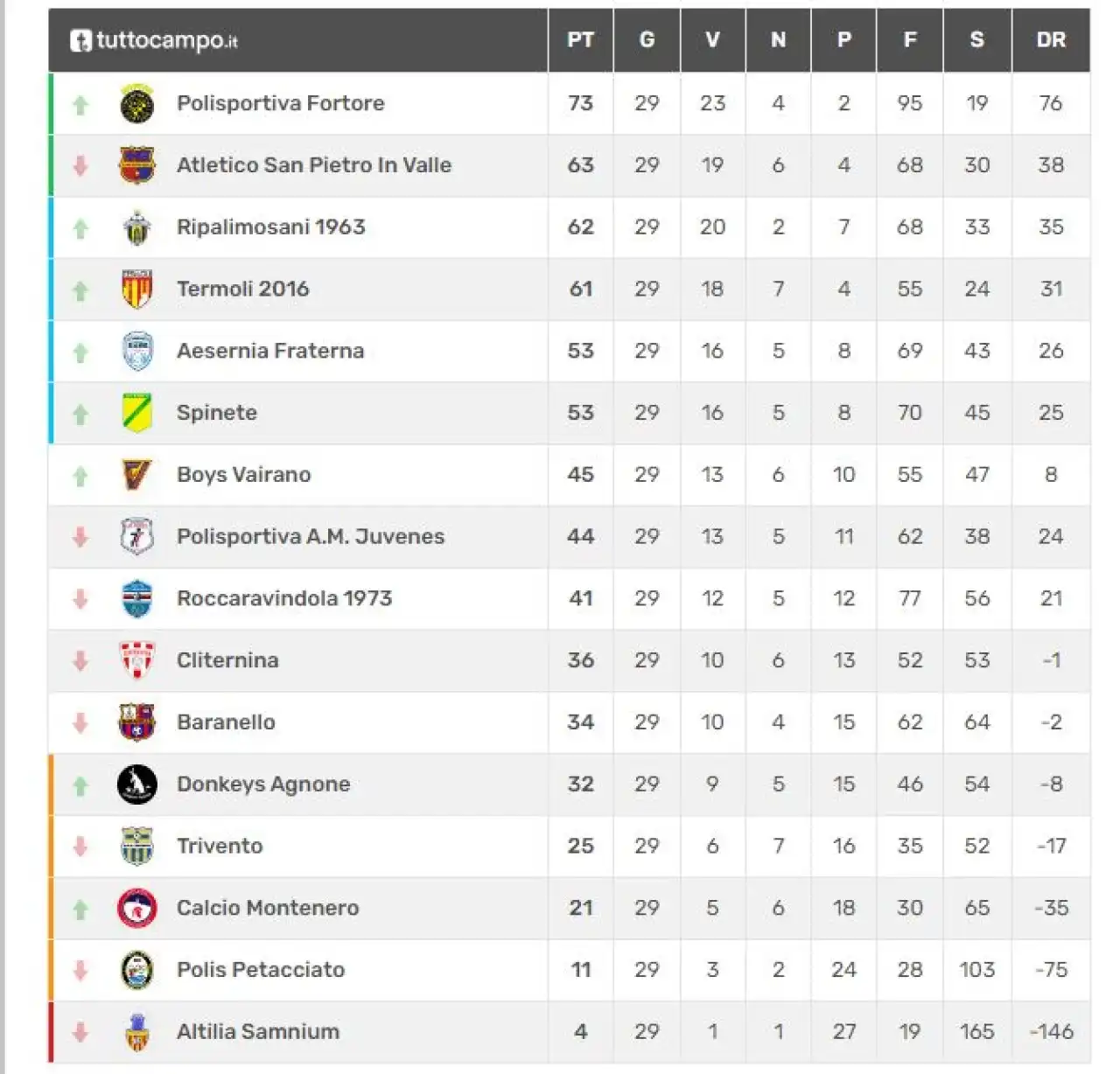Open Polisportiva A.M. Juvenes team link

coord(311,536)
